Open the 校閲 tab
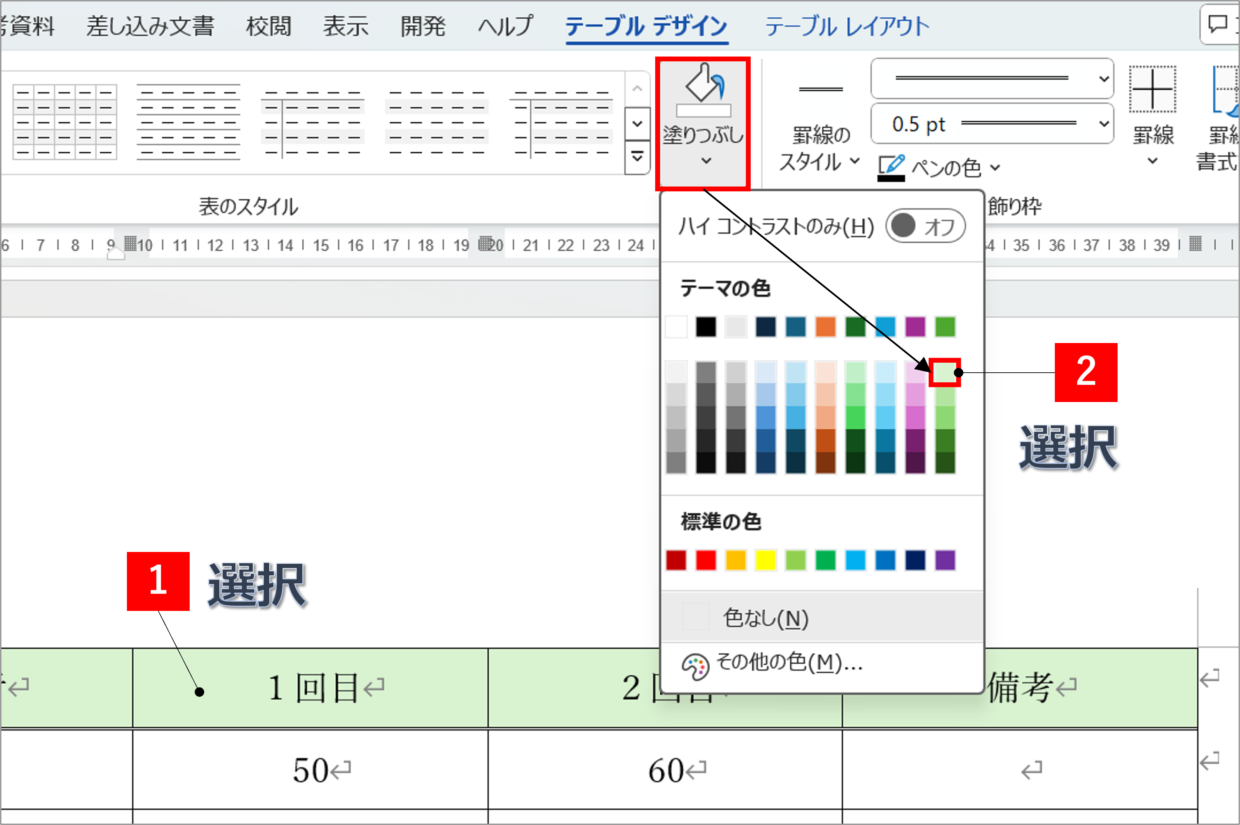This screenshot has height=825, width=1240. pos(269,27)
